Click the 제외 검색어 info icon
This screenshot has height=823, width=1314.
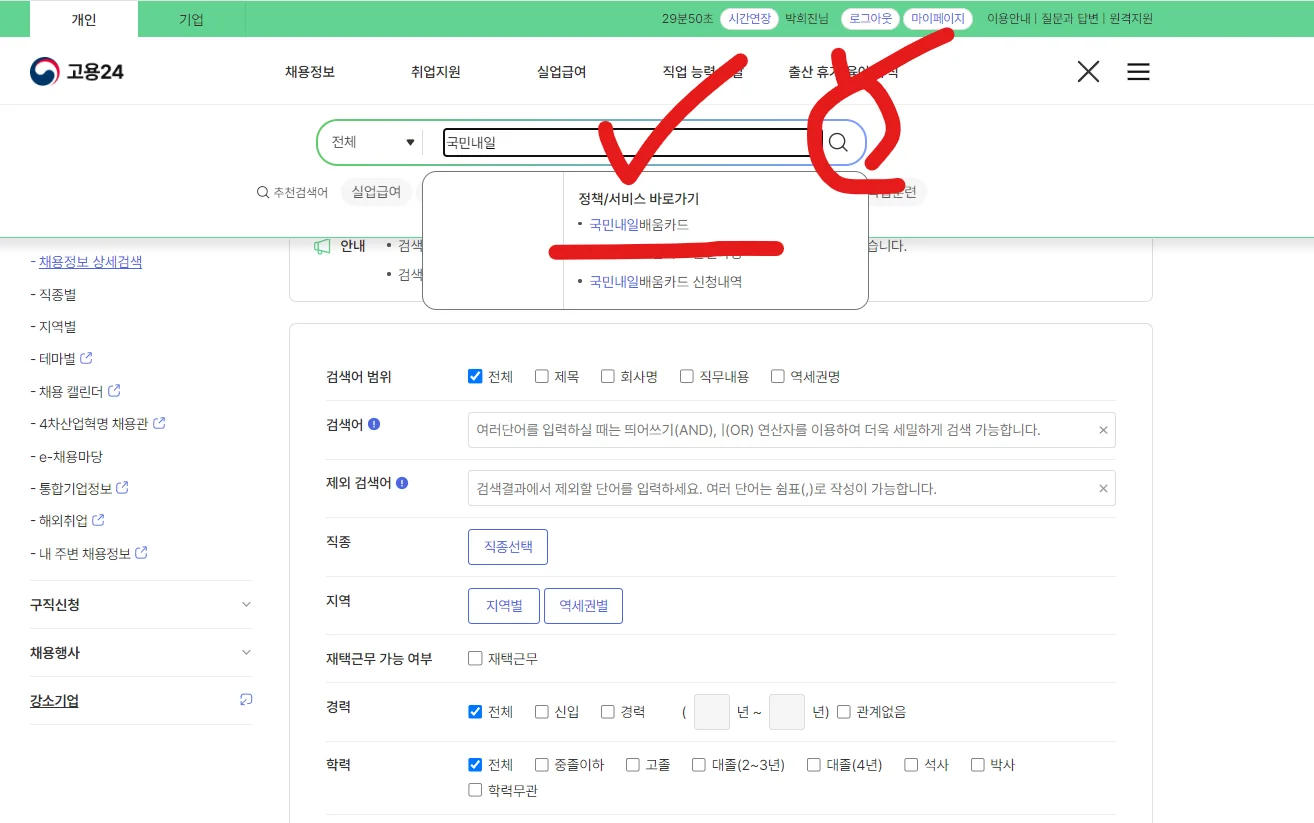tap(402, 482)
